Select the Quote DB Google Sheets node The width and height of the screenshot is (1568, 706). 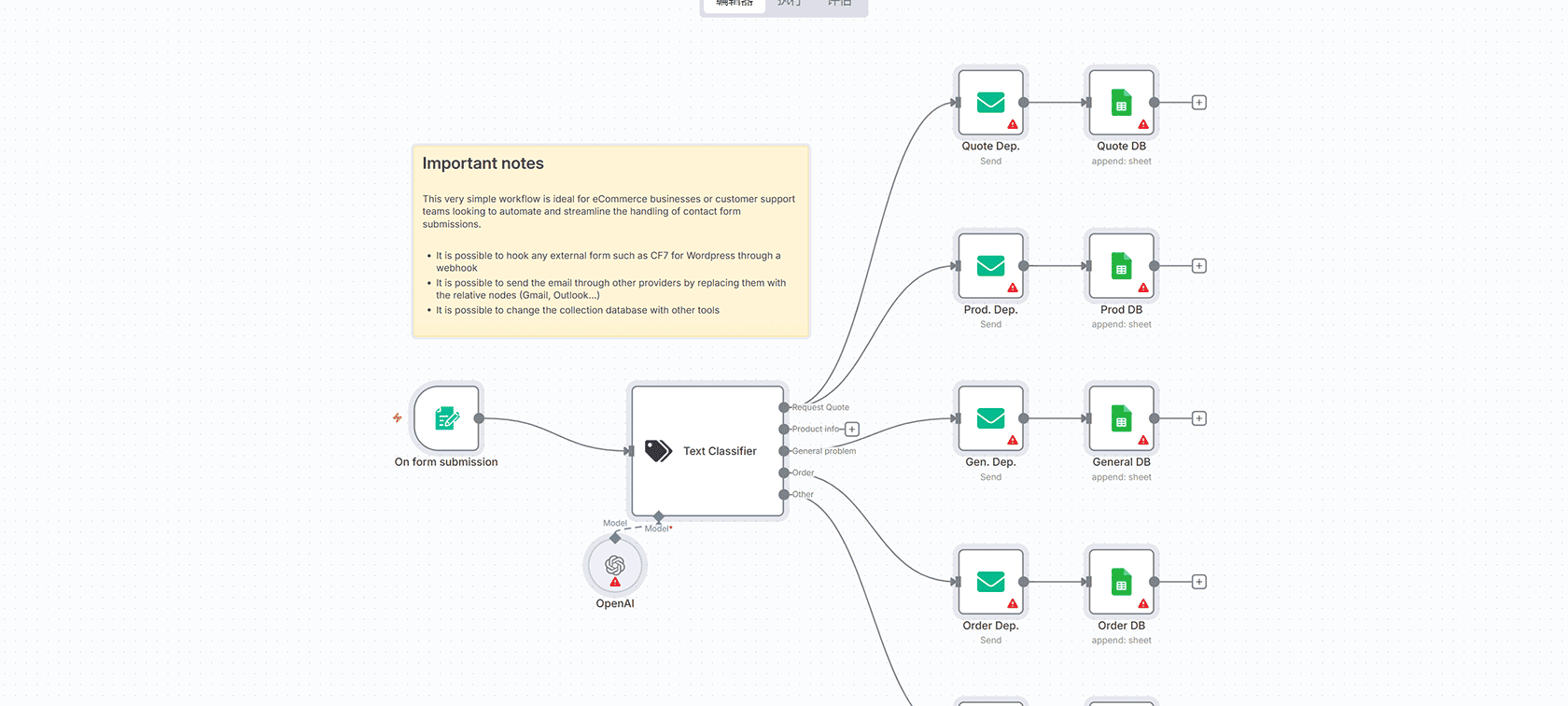coord(1121,103)
